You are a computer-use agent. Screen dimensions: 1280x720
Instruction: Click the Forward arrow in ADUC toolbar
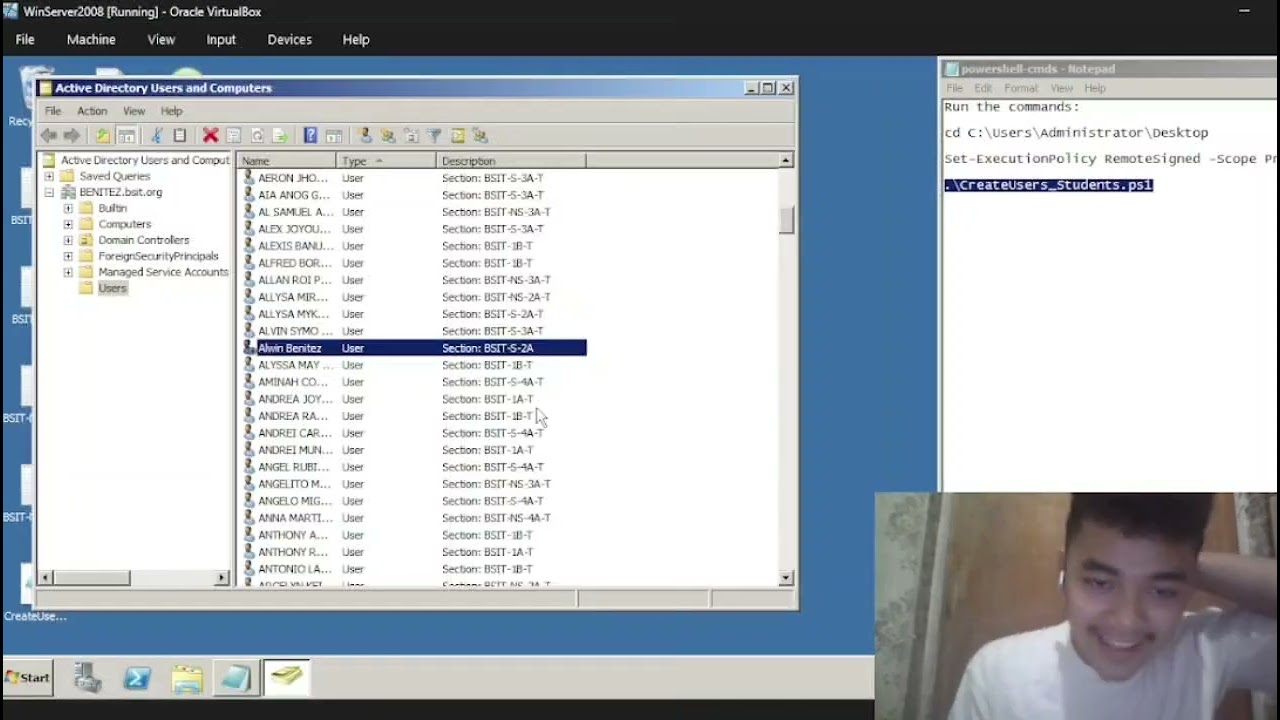pos(72,135)
